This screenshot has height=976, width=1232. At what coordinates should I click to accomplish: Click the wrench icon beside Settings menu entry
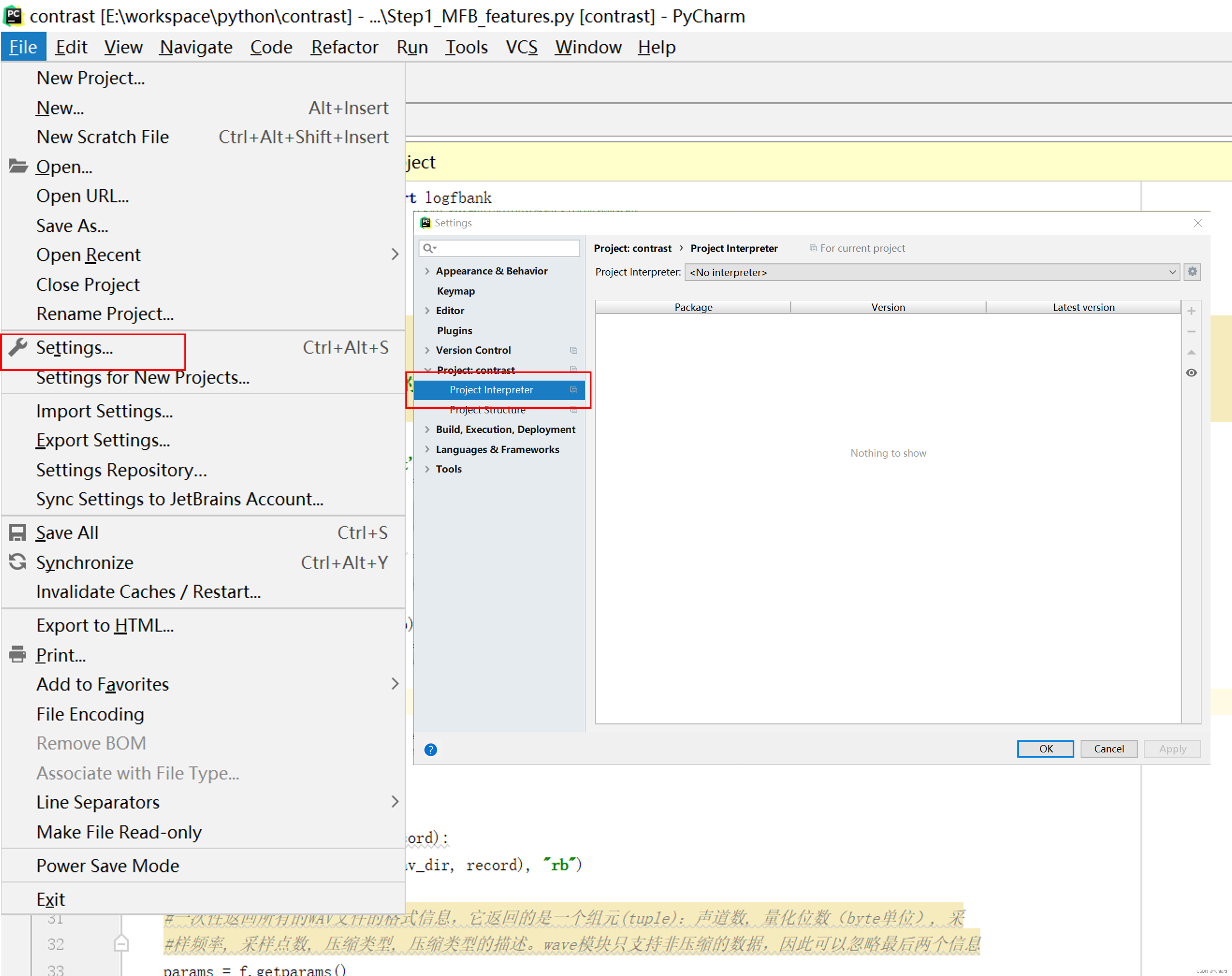(x=18, y=347)
